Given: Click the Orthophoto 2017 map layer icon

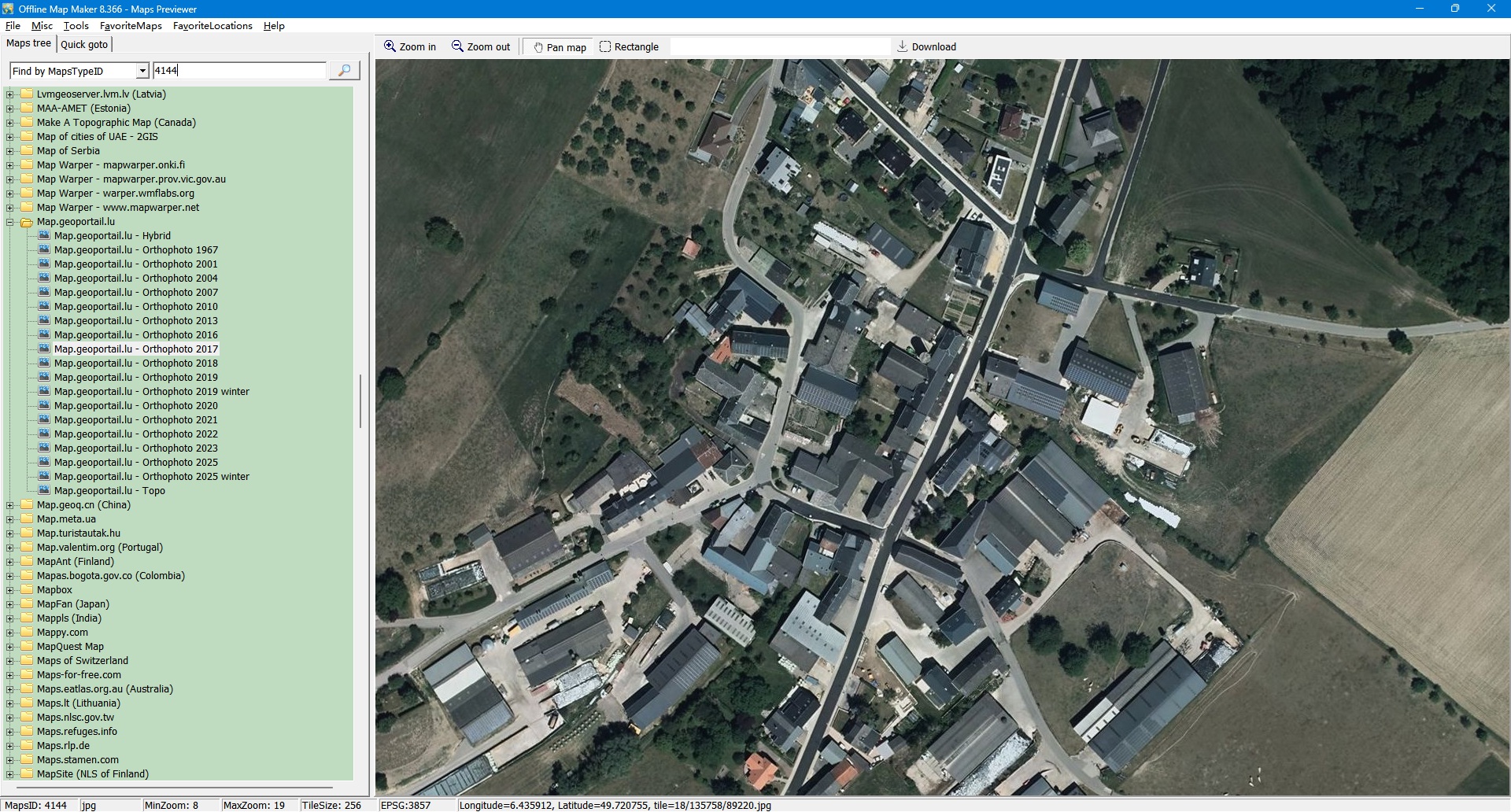Looking at the screenshot, I should [x=44, y=349].
